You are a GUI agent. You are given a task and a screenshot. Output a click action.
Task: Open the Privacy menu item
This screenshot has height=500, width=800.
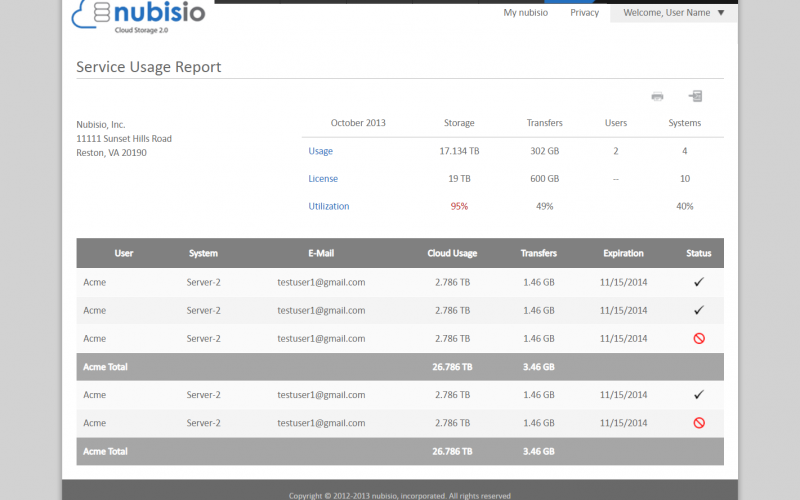click(x=584, y=13)
